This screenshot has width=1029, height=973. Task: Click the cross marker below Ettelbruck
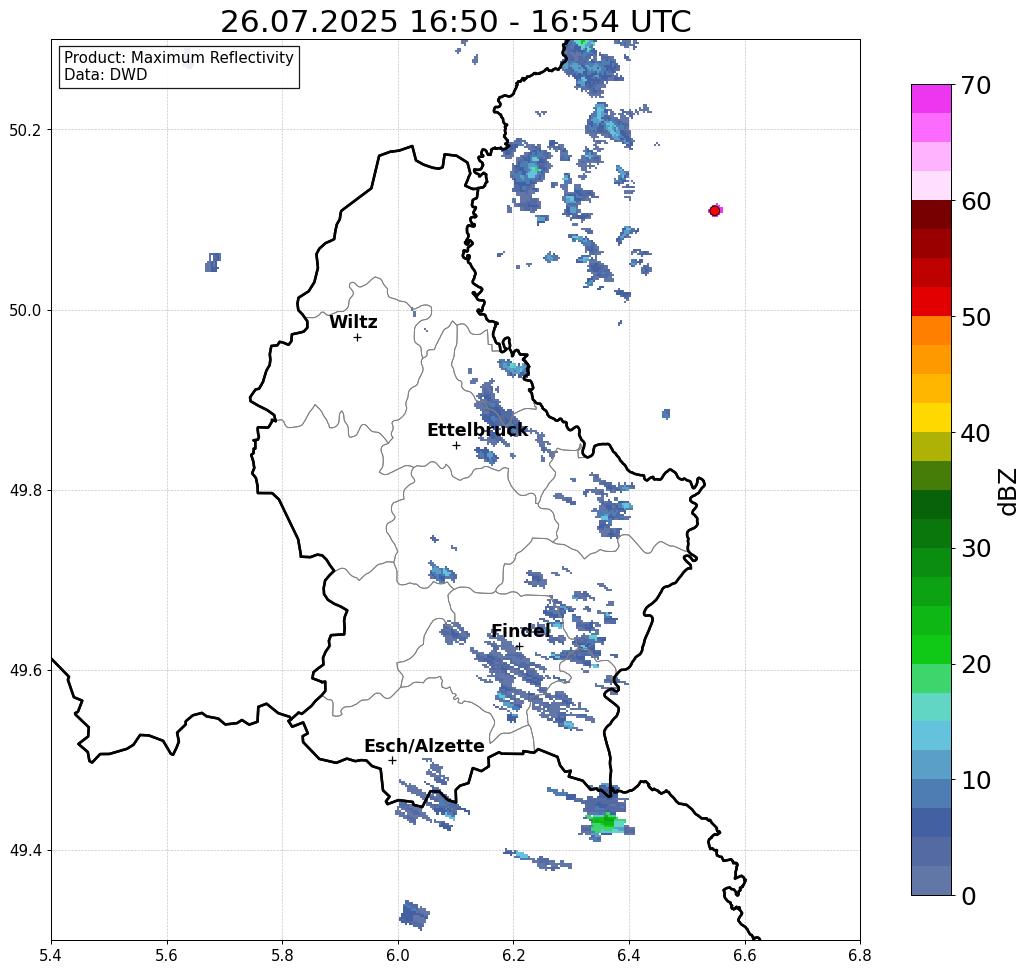coord(456,445)
